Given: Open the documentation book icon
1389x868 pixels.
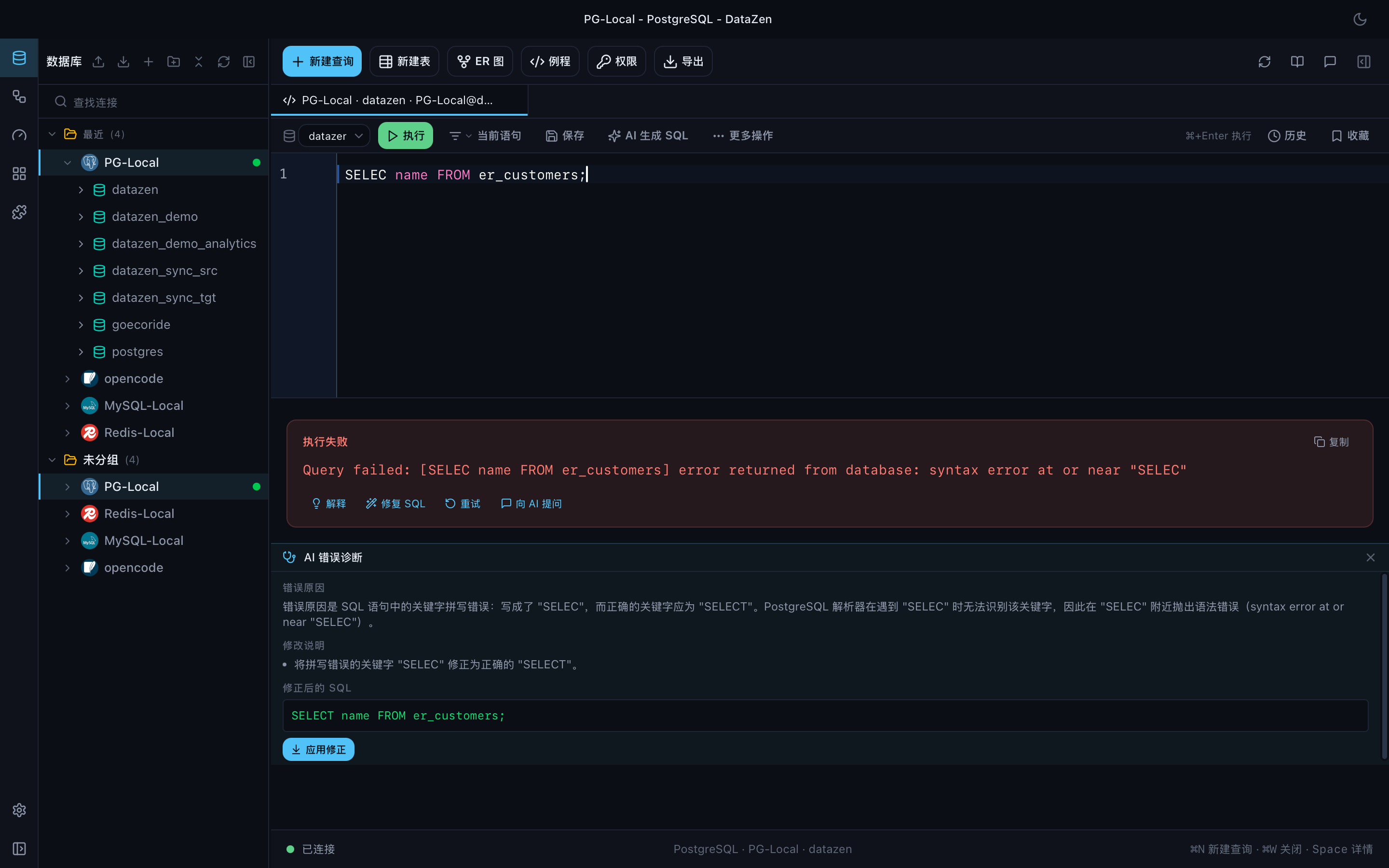Looking at the screenshot, I should pos(1297,61).
